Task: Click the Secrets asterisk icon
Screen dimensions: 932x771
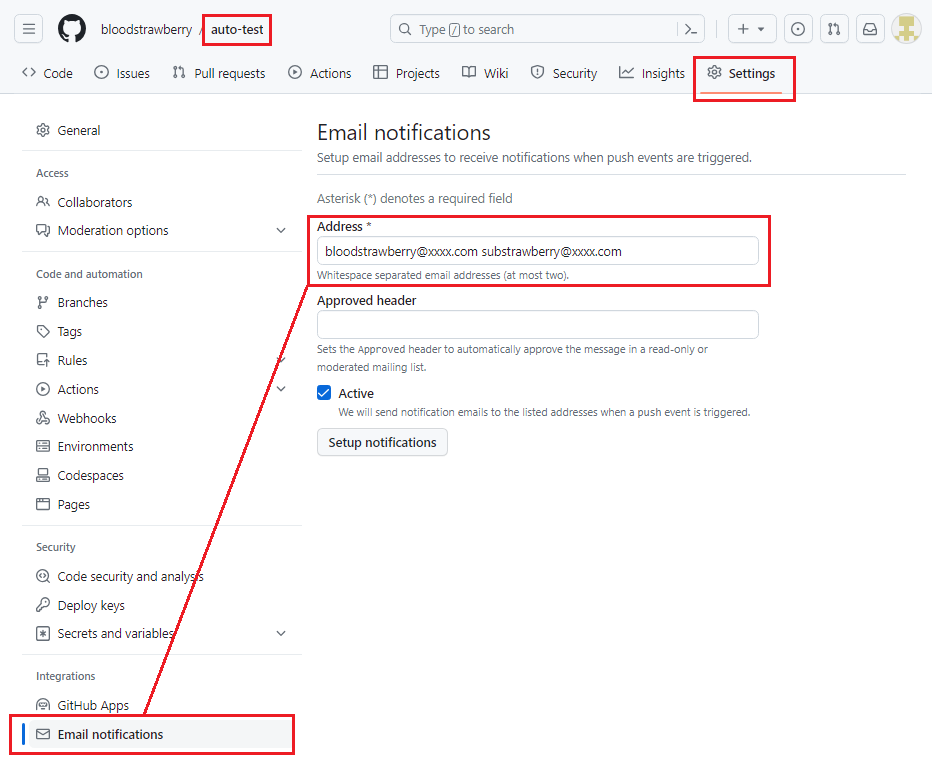Action: [43, 634]
